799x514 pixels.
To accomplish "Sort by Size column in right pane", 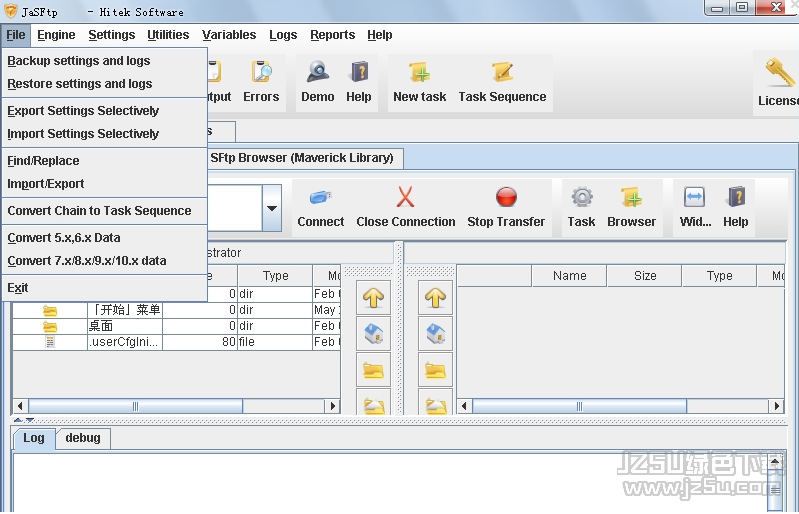I will (x=645, y=276).
